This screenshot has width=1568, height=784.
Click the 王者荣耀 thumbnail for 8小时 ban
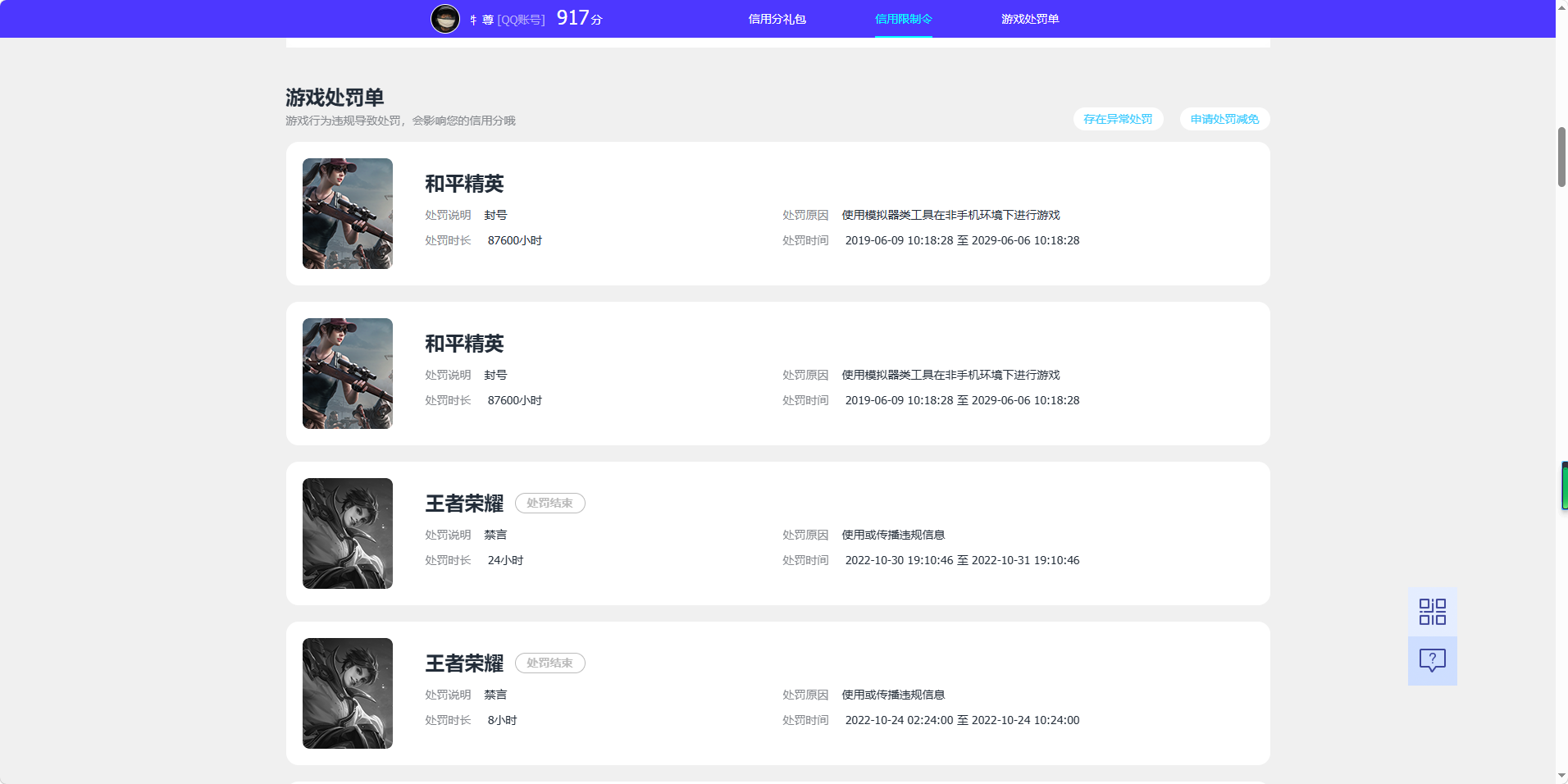pos(348,693)
